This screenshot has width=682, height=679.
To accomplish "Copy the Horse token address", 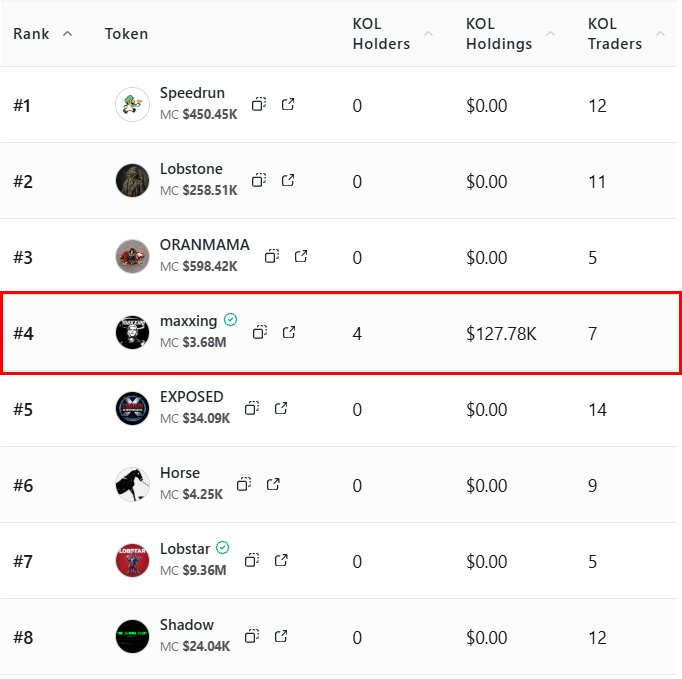I will (x=244, y=484).
